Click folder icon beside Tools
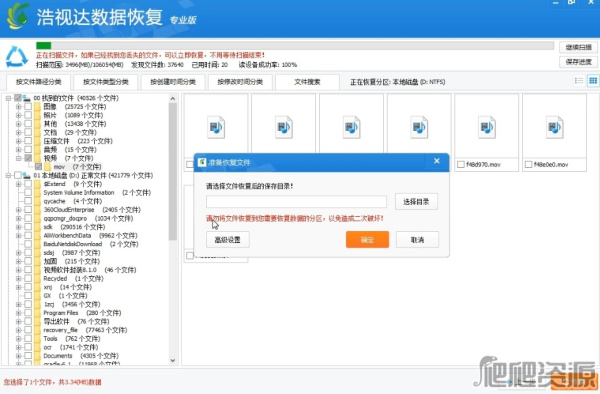Screen dimensions: 600x394 pyautogui.click(x=37, y=339)
